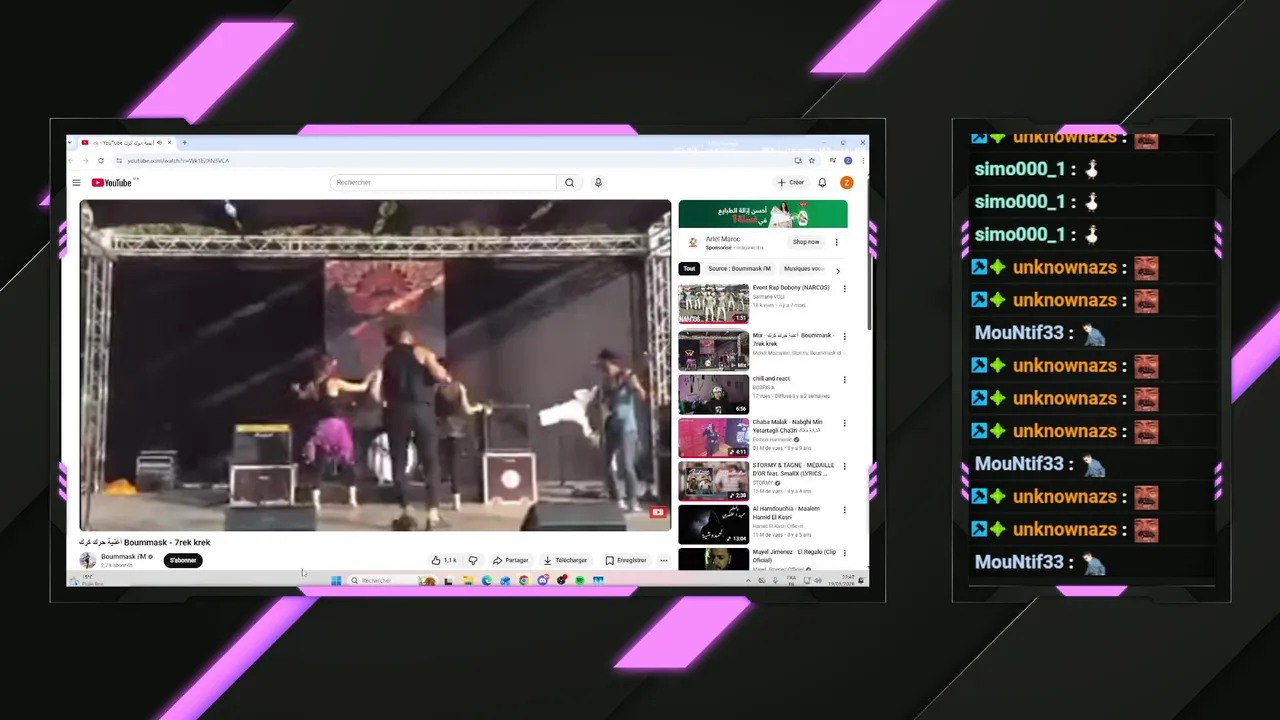The image size is (1280, 720).
Task: Open the tab search dropdown in Chrome
Action: click(70, 143)
